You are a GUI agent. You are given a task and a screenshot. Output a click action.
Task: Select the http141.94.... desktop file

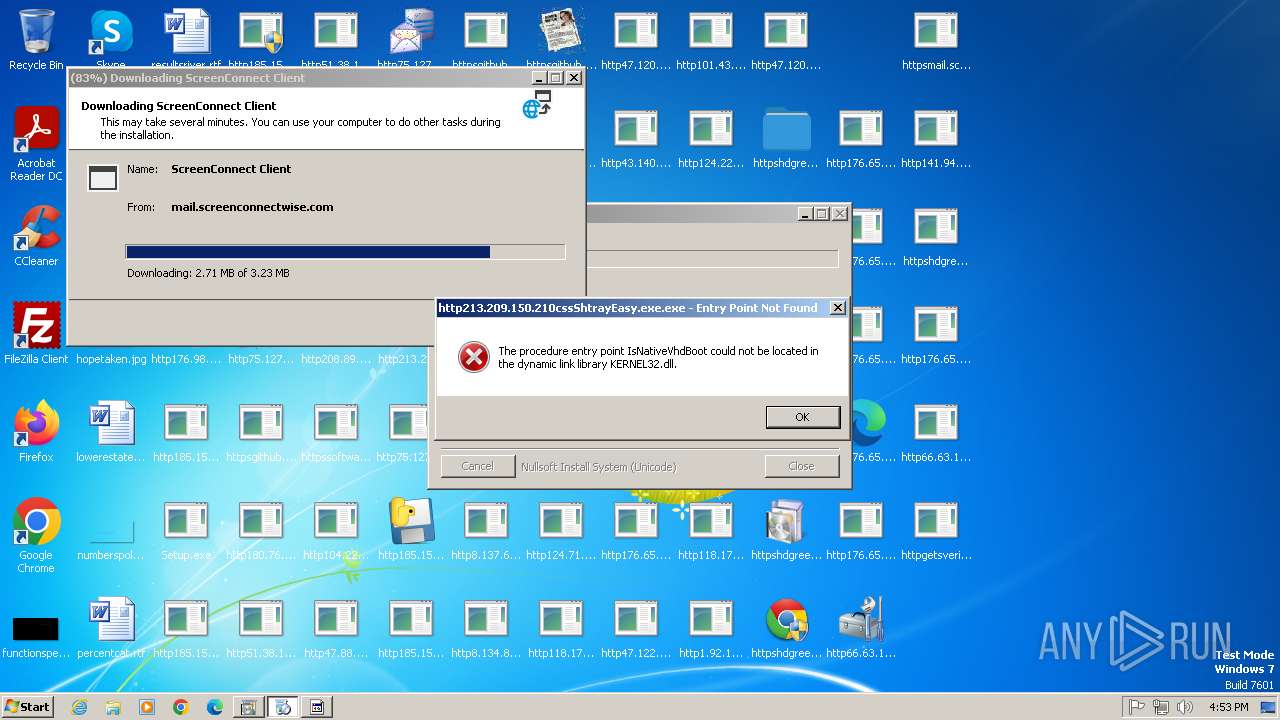(936, 138)
